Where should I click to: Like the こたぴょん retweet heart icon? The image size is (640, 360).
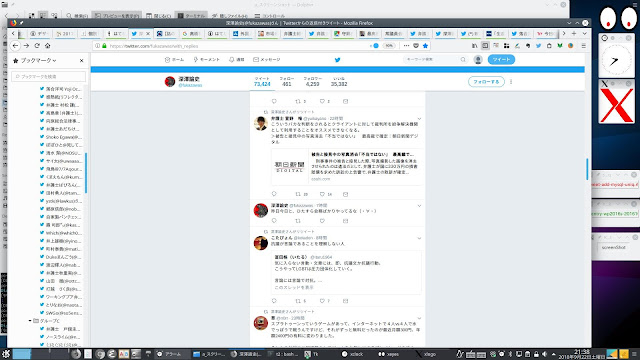coord(322,301)
